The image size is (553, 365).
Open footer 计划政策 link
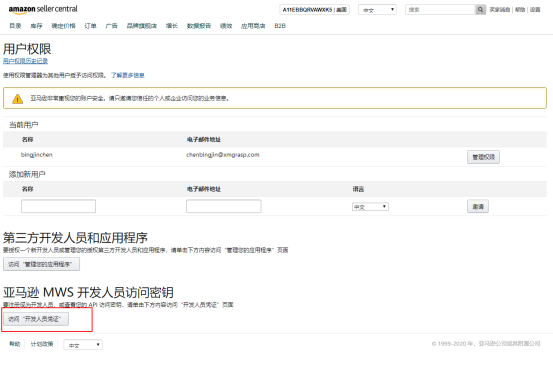tap(42, 344)
